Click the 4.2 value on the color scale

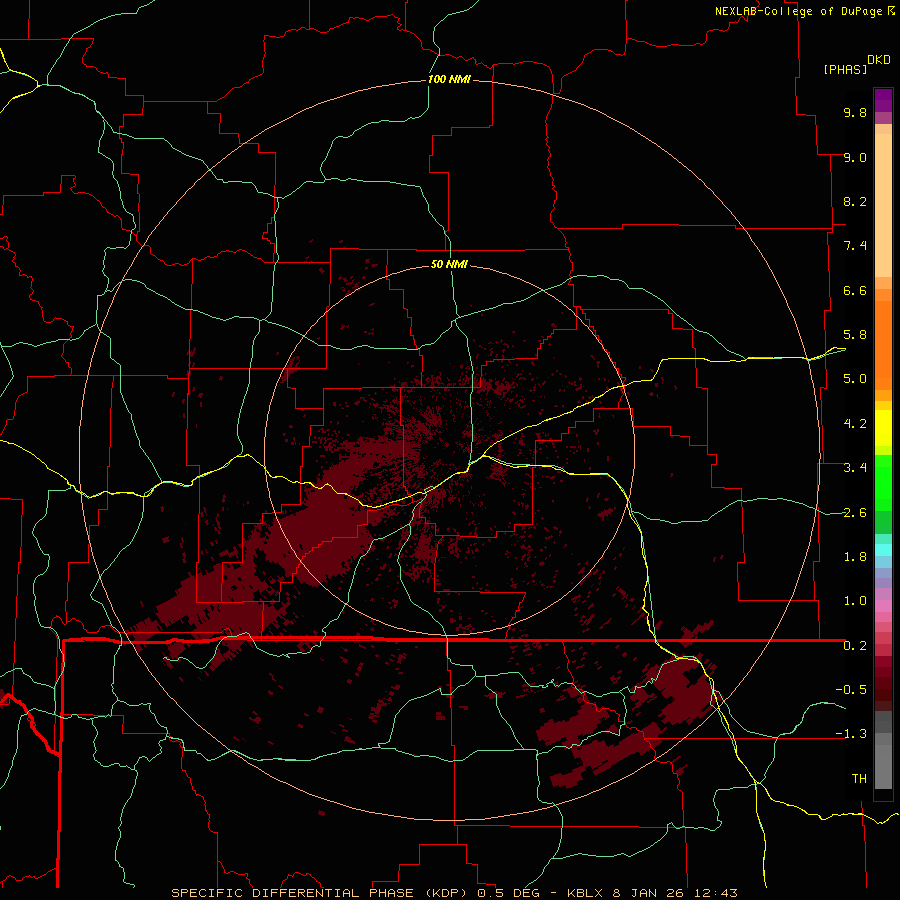point(855,424)
